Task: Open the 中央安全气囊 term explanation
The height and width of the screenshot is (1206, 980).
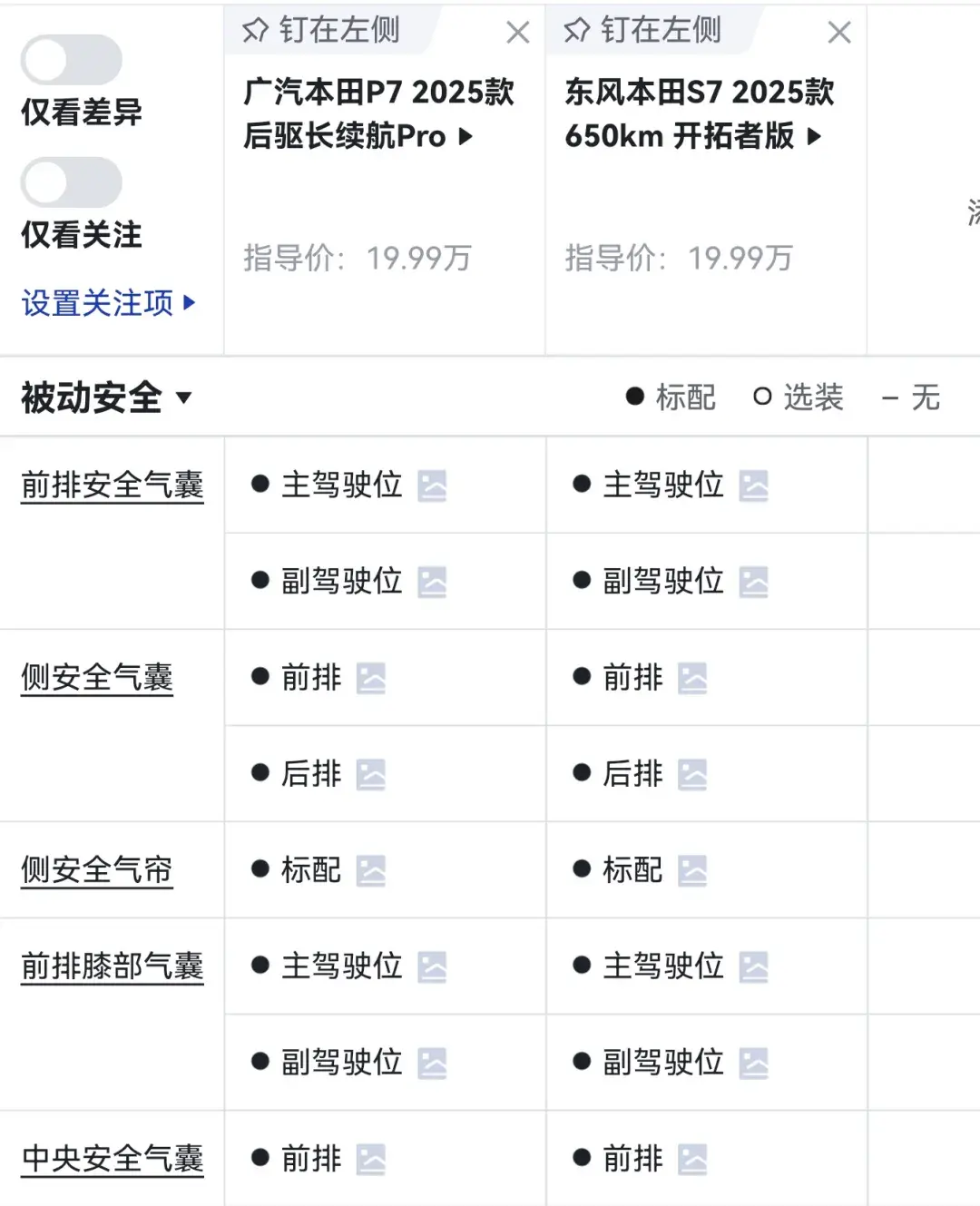Action: point(113,1159)
